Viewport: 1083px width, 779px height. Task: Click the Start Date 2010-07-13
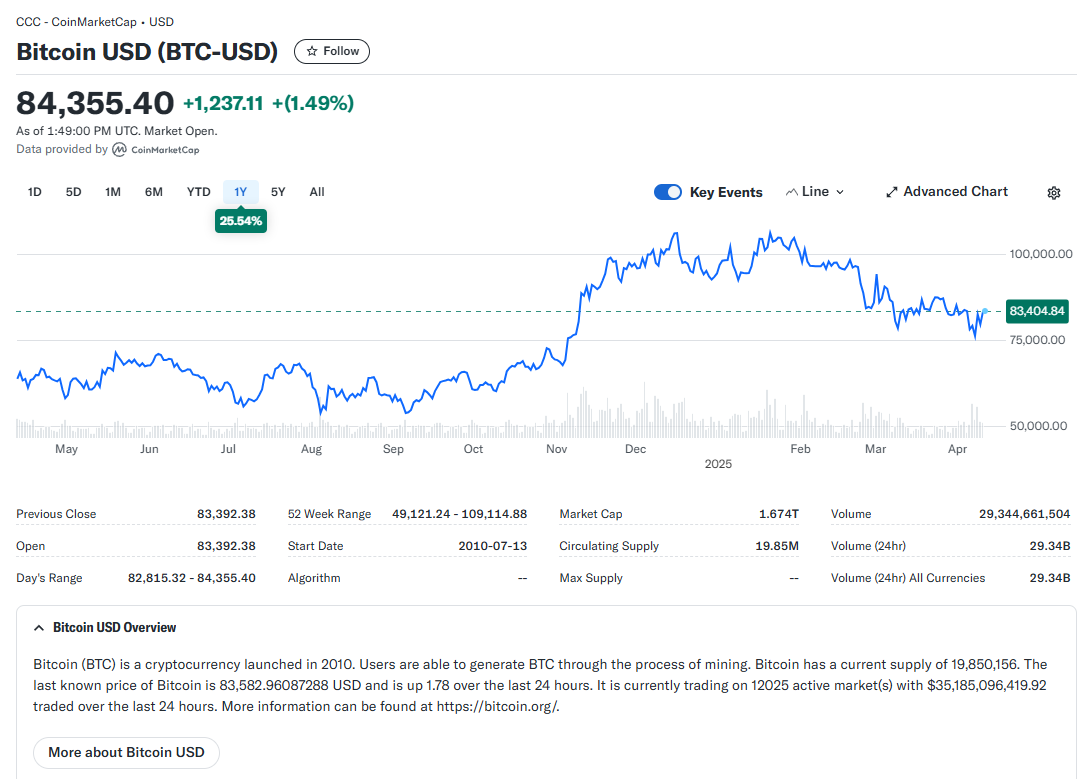coord(492,546)
